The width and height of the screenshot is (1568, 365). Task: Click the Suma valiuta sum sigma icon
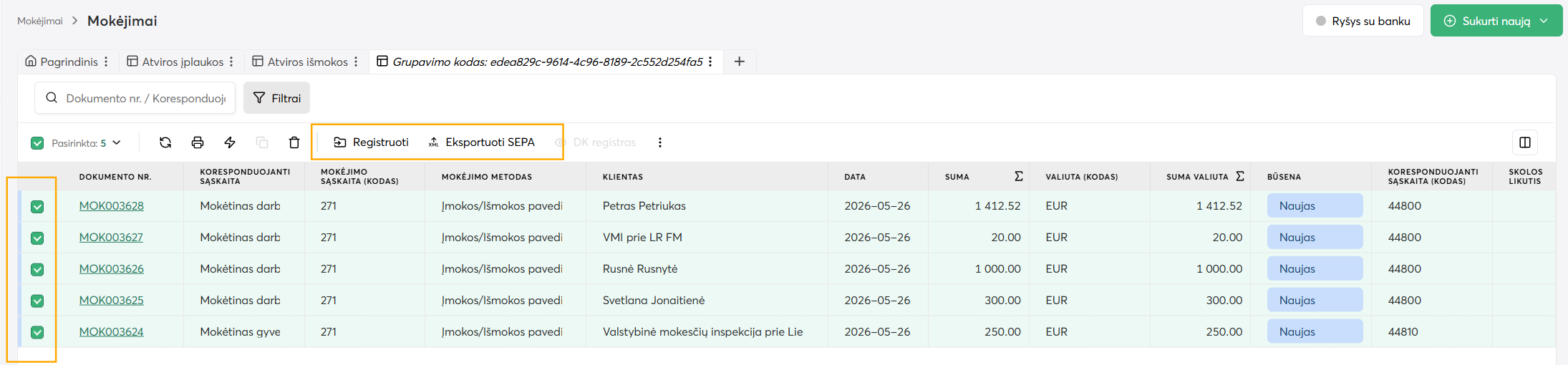point(1240,176)
